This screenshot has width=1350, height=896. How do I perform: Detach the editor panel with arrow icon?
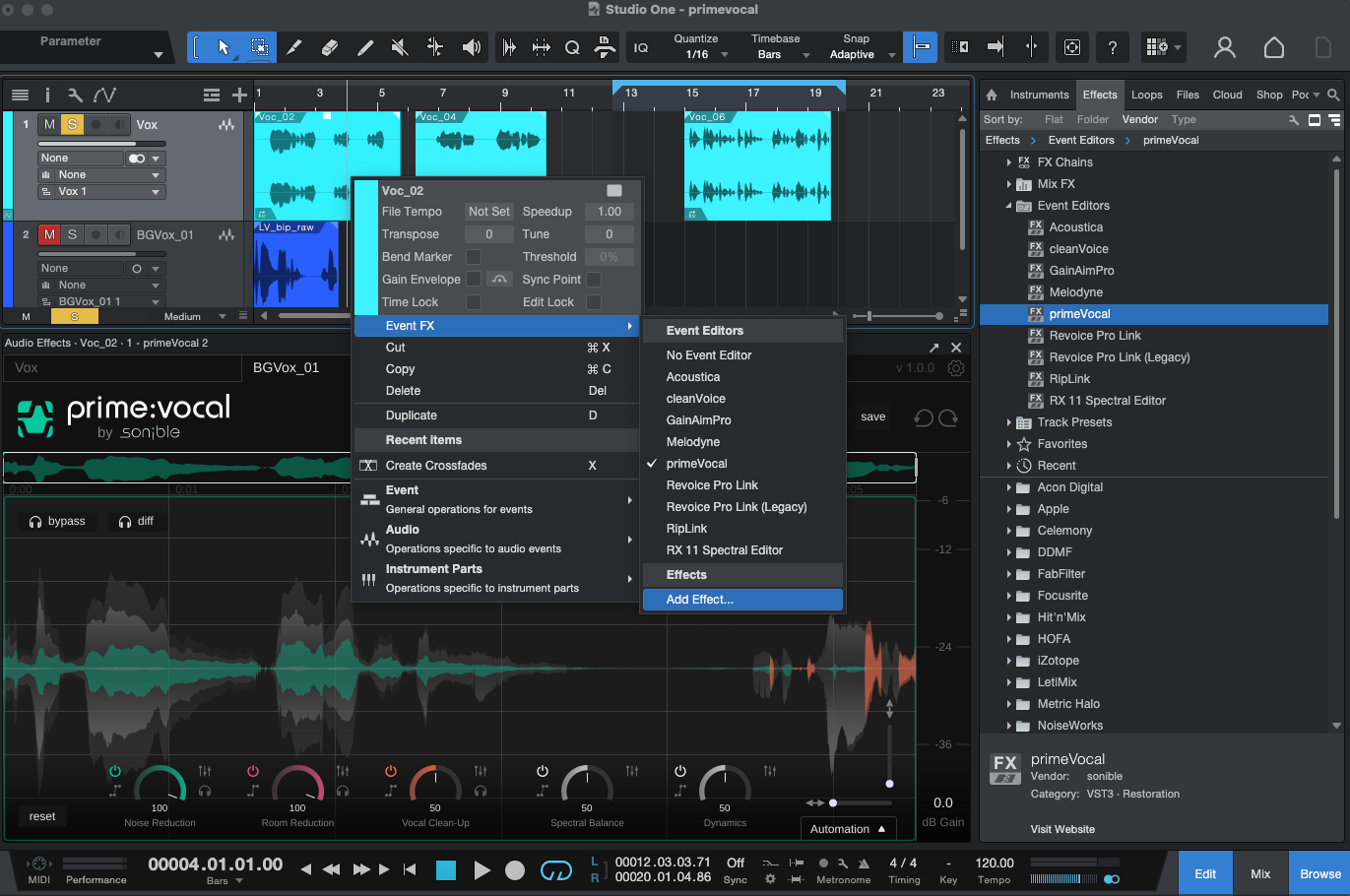933,348
